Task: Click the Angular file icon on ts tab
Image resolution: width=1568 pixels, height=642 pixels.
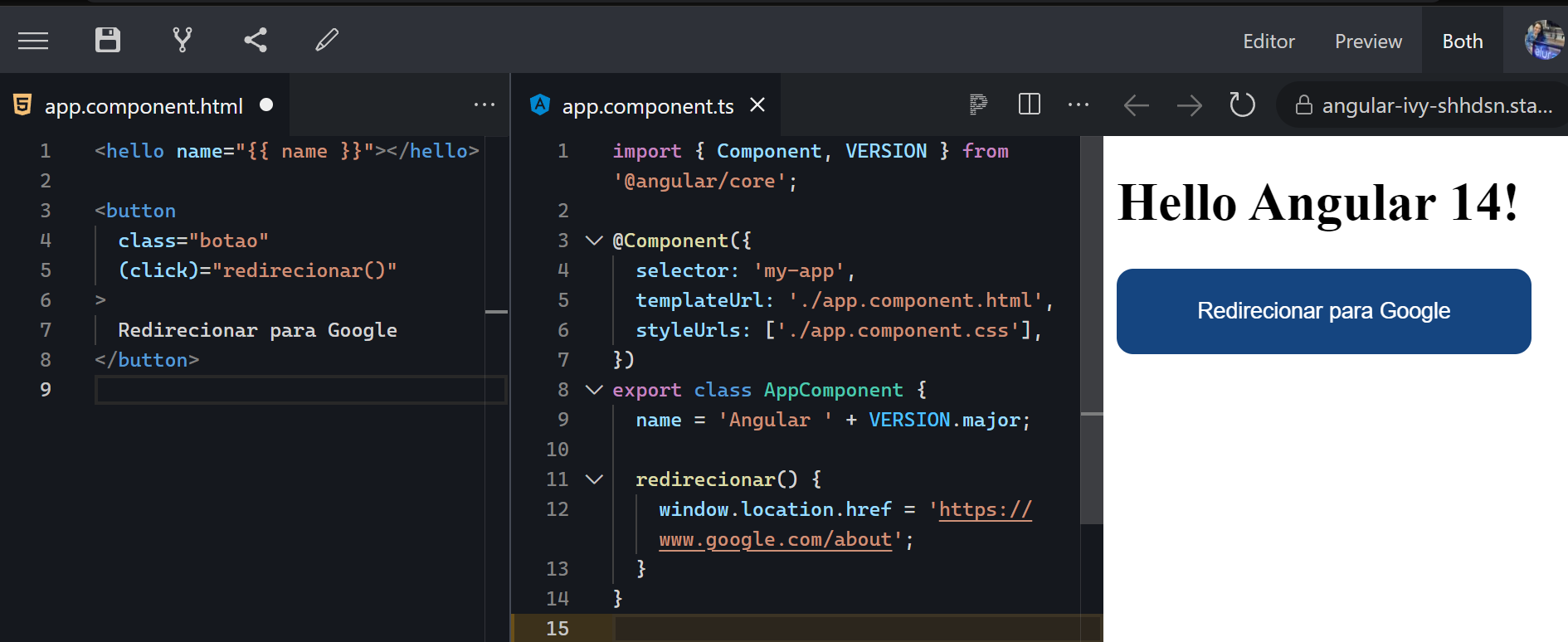Action: click(540, 105)
